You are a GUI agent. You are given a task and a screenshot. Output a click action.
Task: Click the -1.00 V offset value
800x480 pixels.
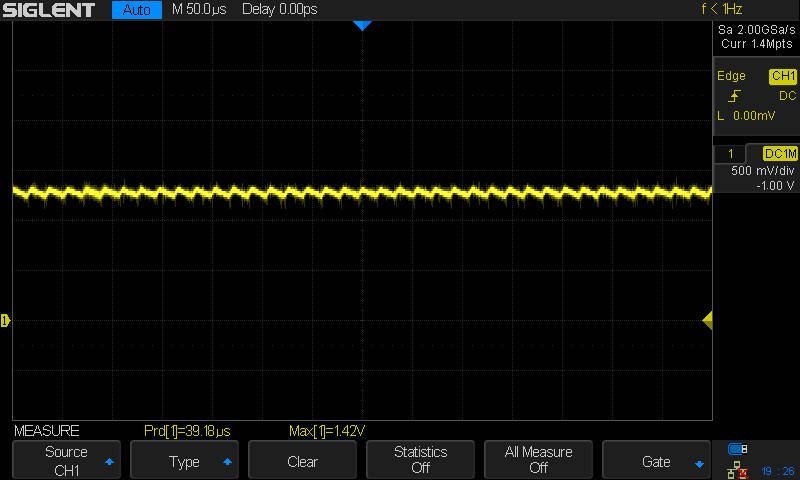pos(775,186)
